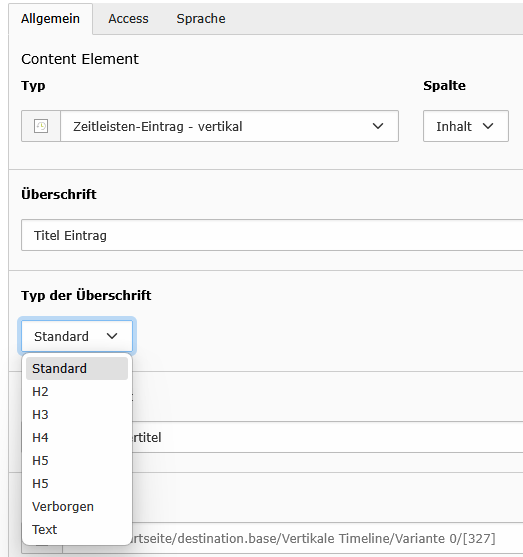
Task: Collapse the Typ der Überschrift Standard dropdown
Action: click(x=77, y=336)
